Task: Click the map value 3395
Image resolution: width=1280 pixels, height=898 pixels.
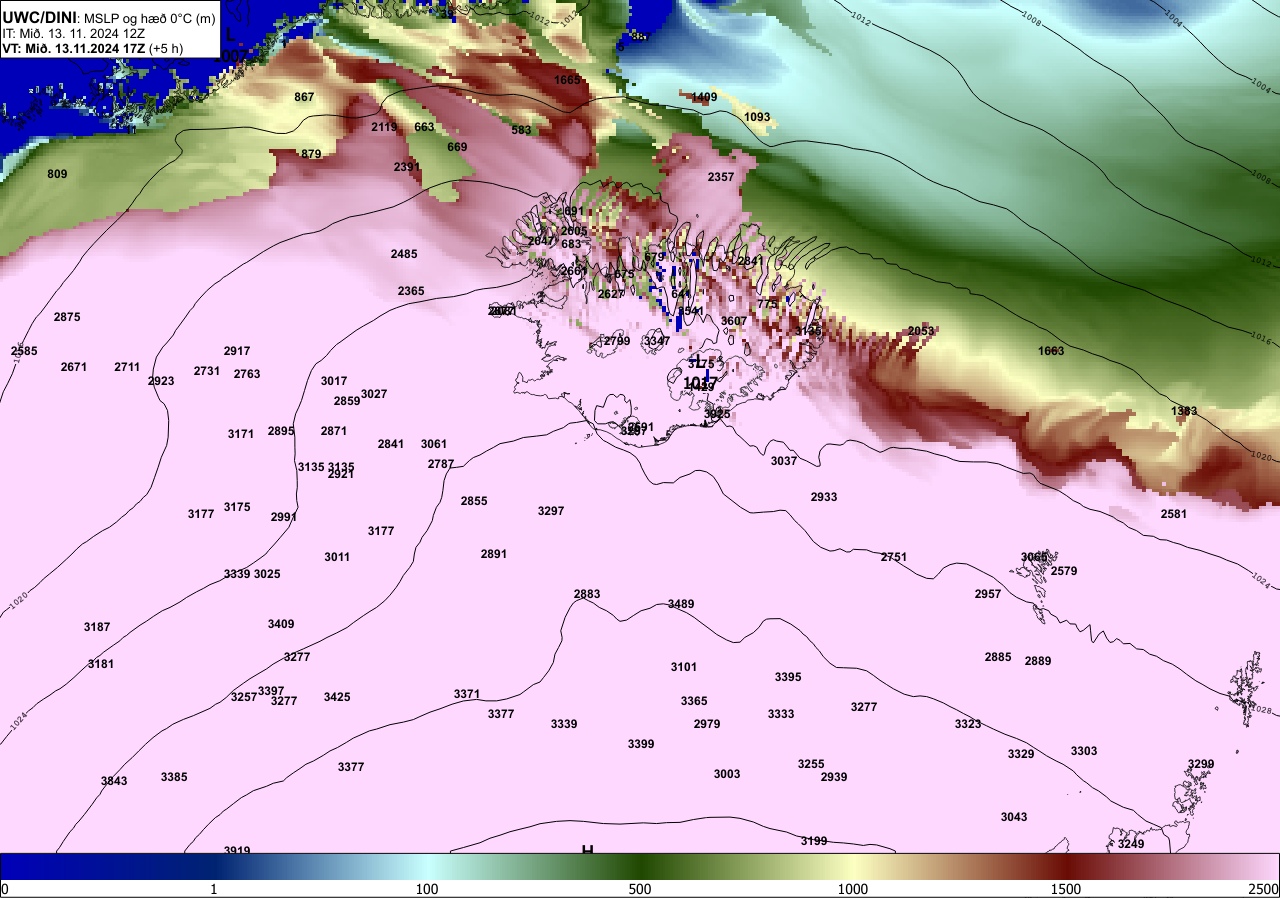Action: pos(788,677)
